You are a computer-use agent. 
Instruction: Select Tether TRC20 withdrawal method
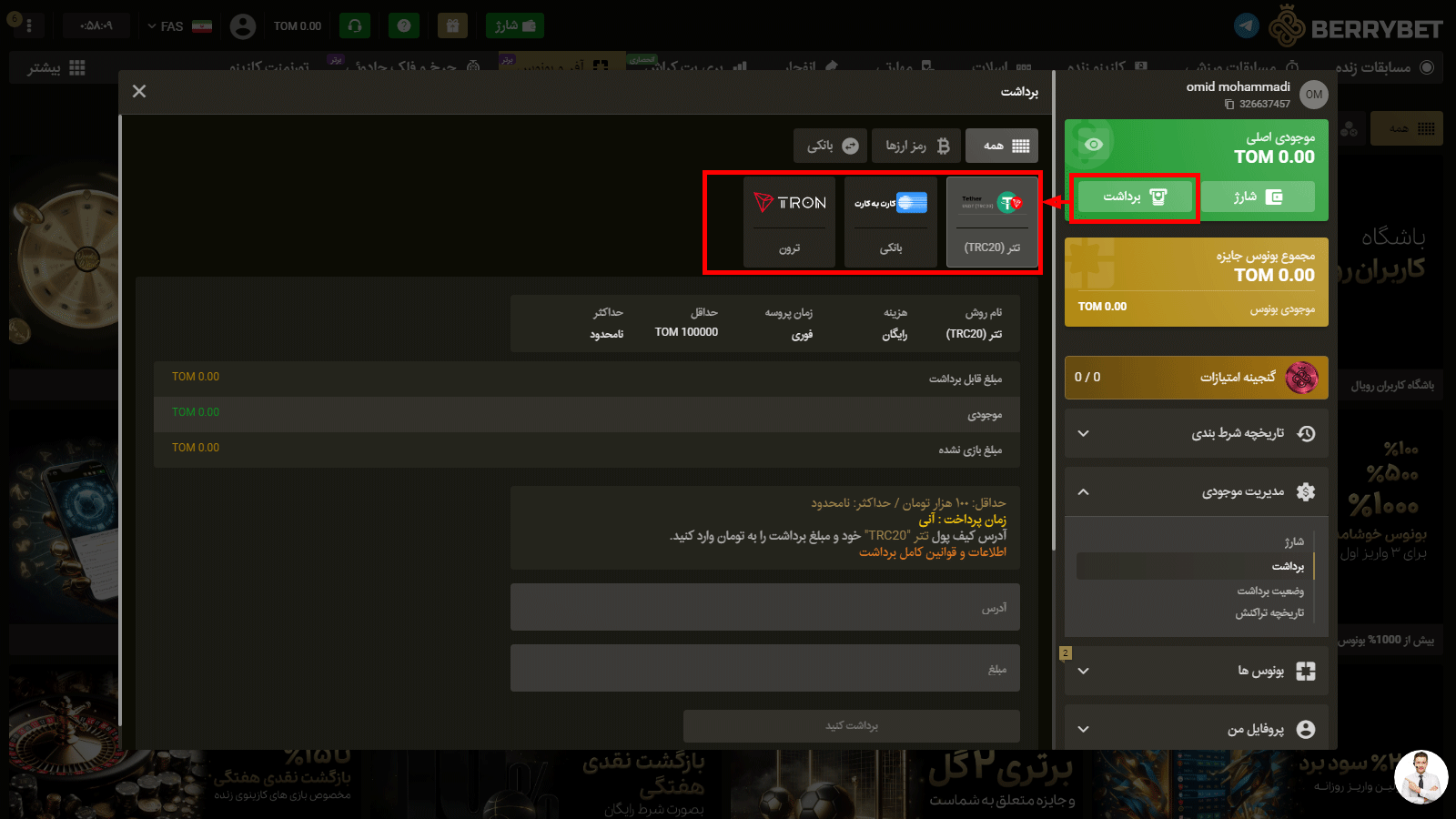click(x=992, y=222)
